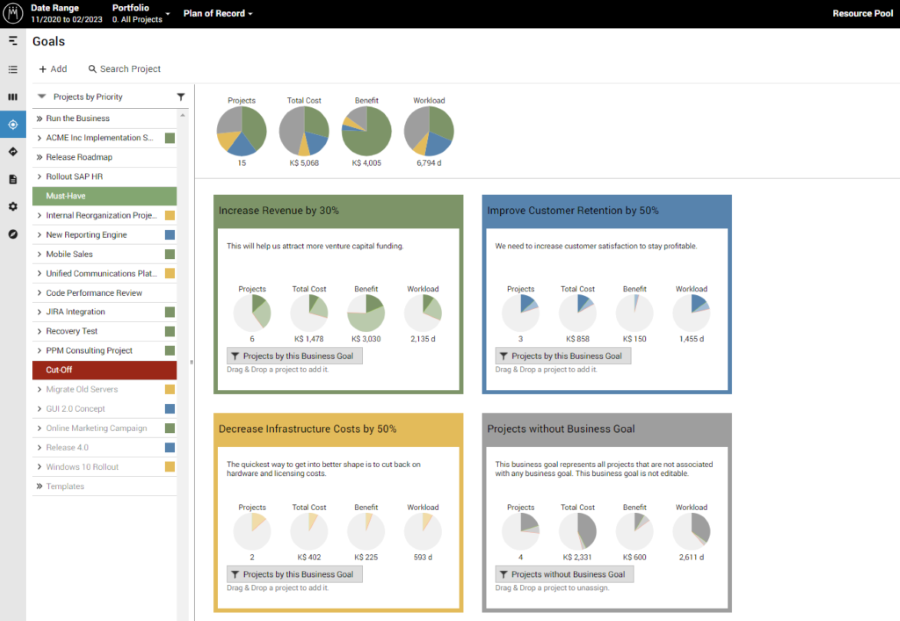
Task: Click Projects pie in Decrease Infrastructure Costs card
Action: tap(252, 531)
